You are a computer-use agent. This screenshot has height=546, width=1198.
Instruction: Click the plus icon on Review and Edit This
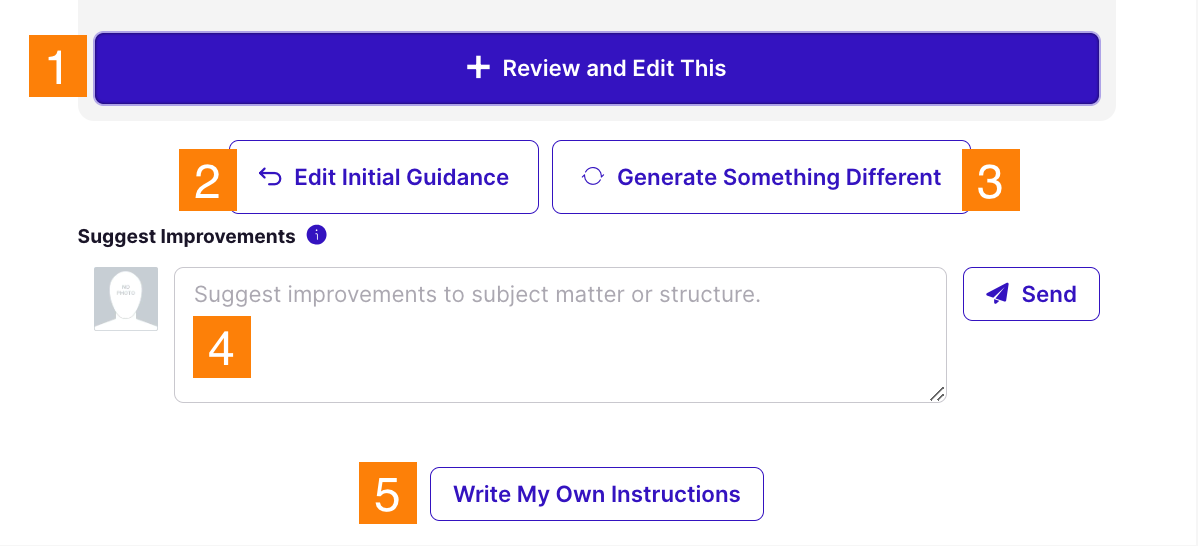coord(478,68)
